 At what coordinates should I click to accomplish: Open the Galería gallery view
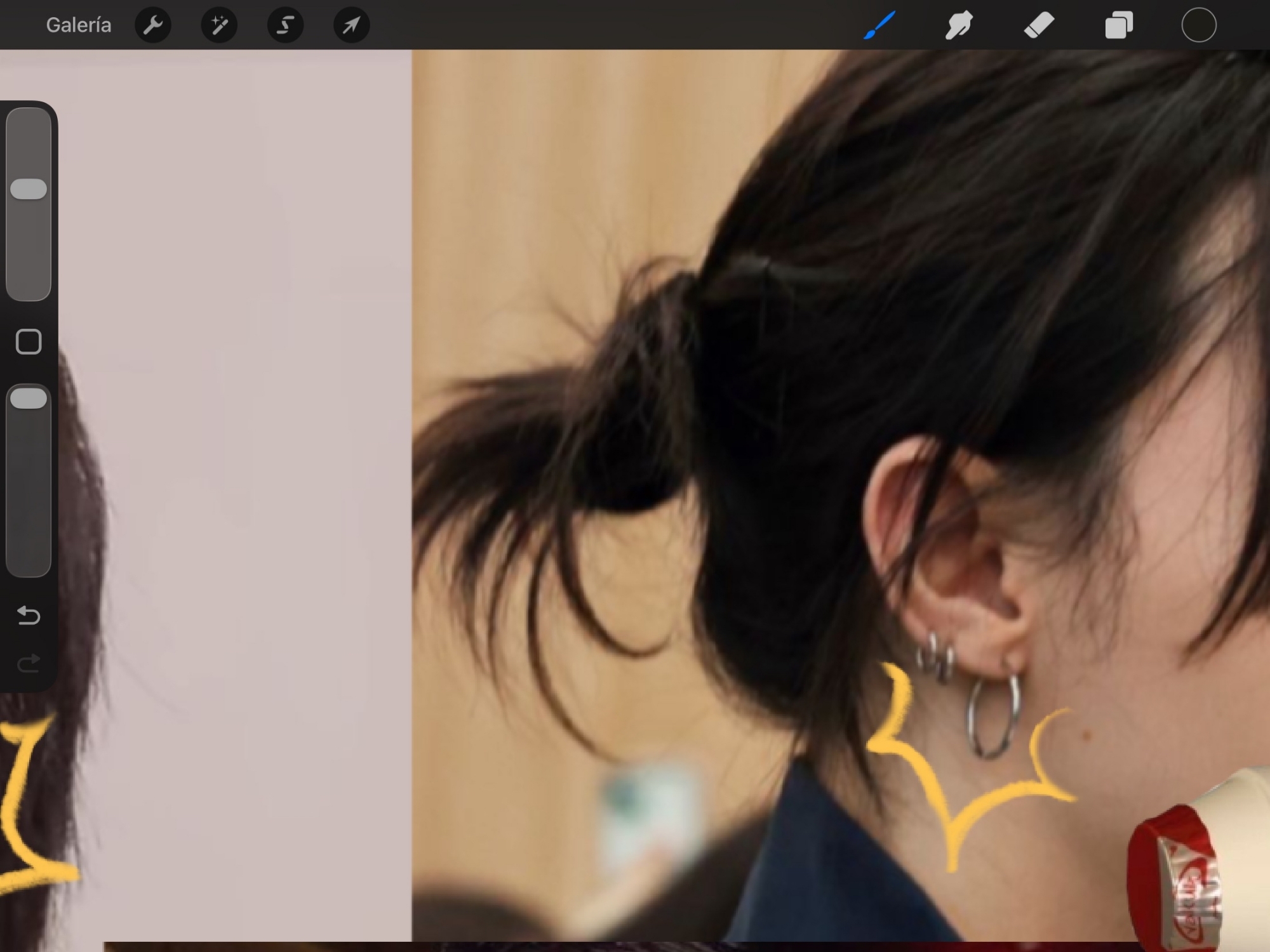click(78, 25)
